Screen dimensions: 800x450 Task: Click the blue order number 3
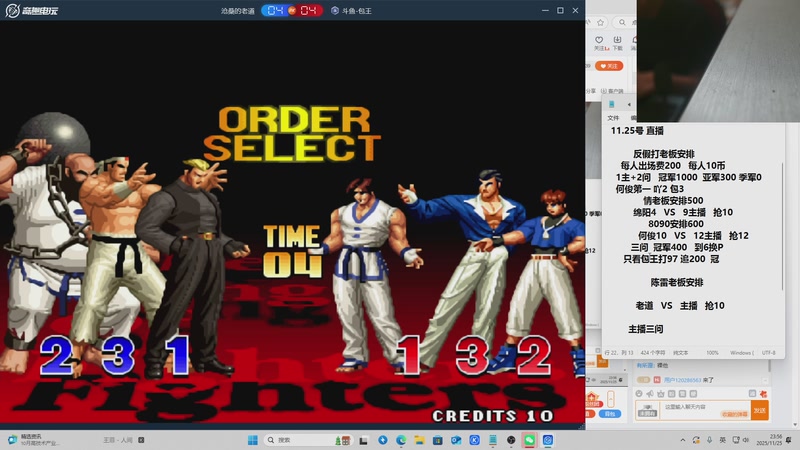(118, 356)
